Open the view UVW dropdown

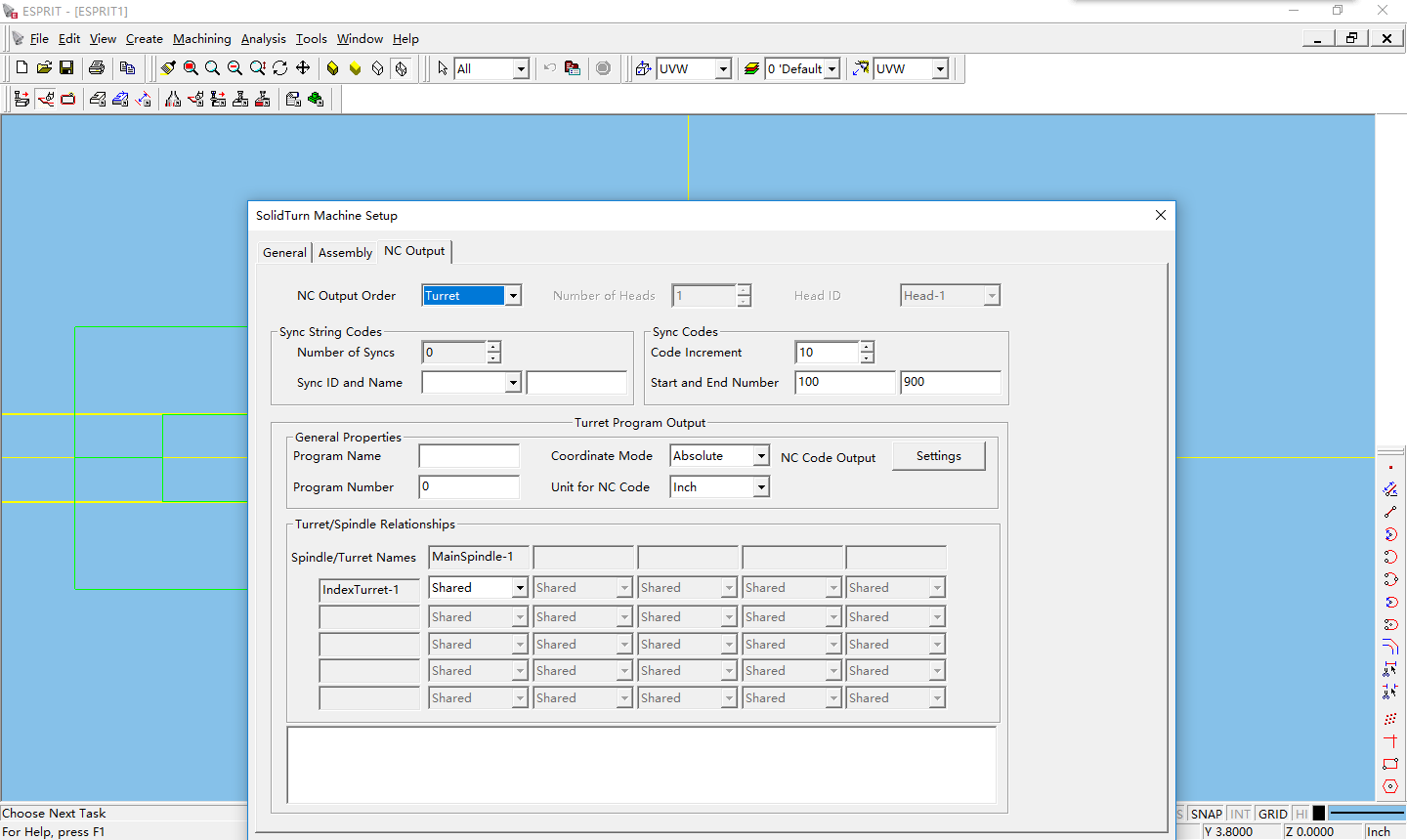click(x=940, y=68)
